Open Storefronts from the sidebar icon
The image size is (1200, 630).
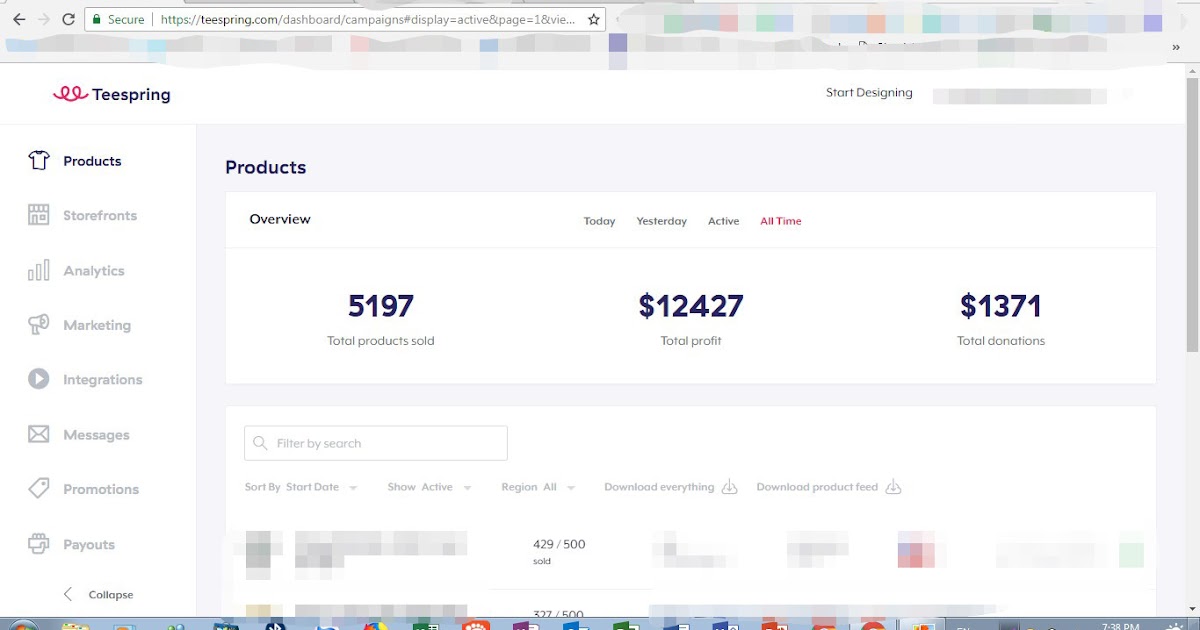[x=38, y=215]
